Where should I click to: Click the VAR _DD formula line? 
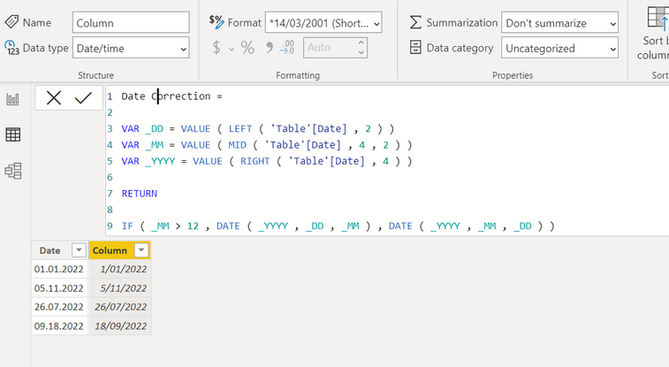coord(258,128)
